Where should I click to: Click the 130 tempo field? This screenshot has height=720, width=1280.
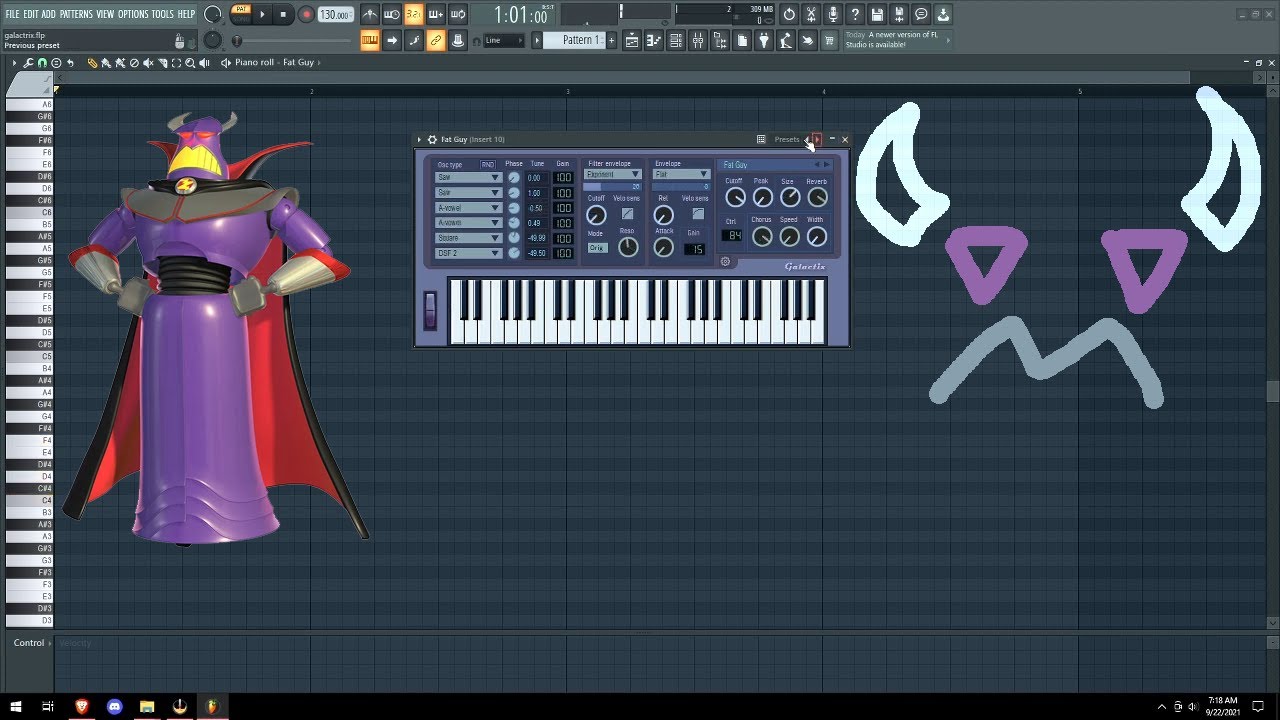(x=335, y=15)
